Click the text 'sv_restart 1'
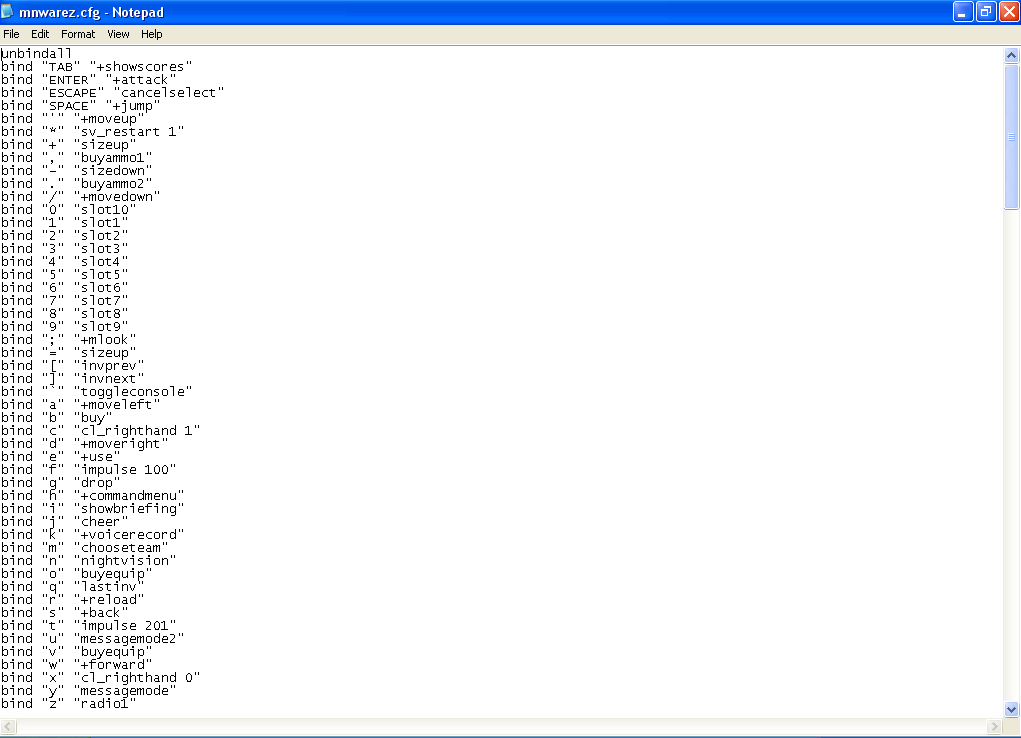Screen dimensions: 1021x738 (129, 132)
